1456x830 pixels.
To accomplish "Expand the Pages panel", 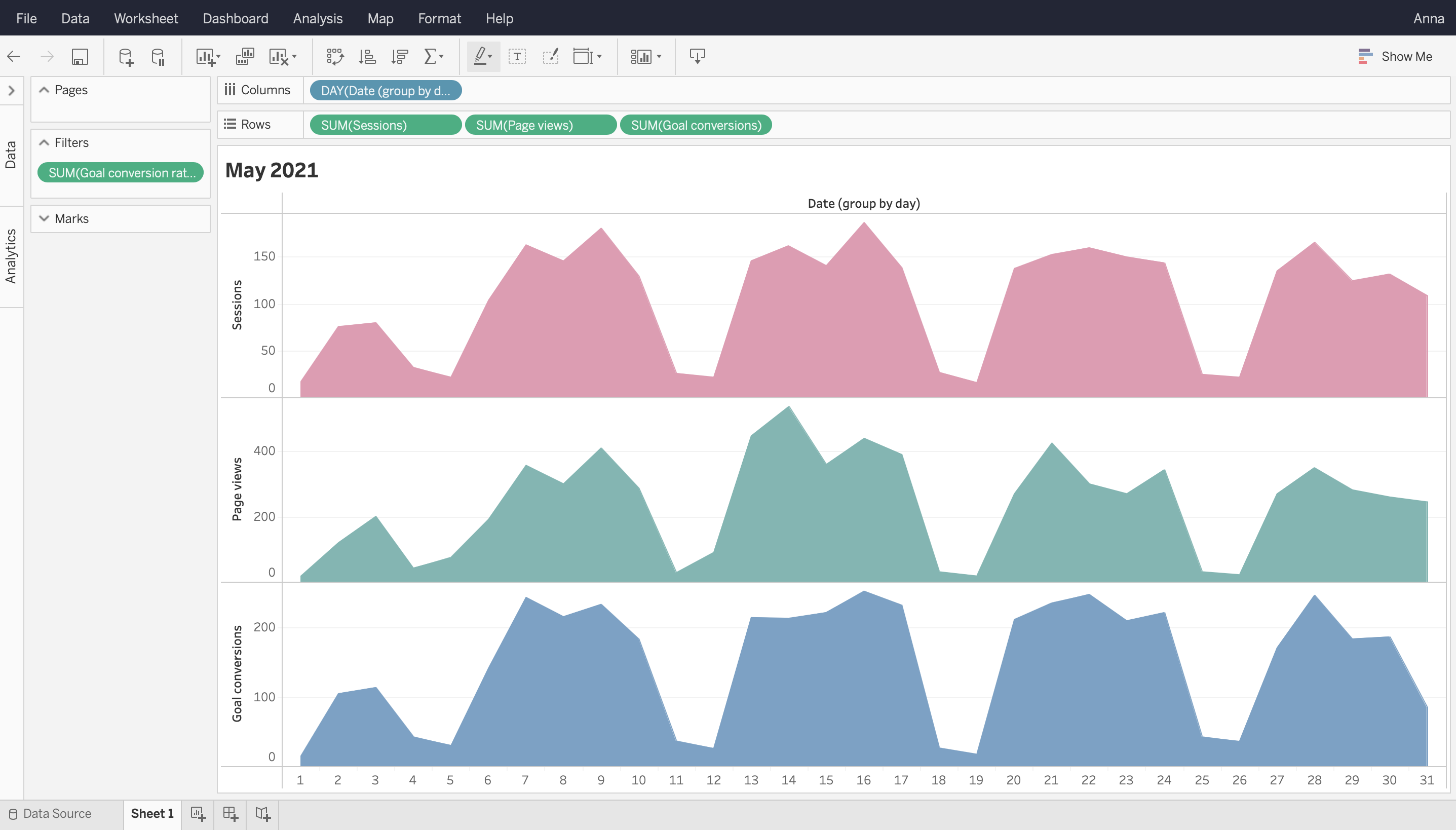I will 44,89.
